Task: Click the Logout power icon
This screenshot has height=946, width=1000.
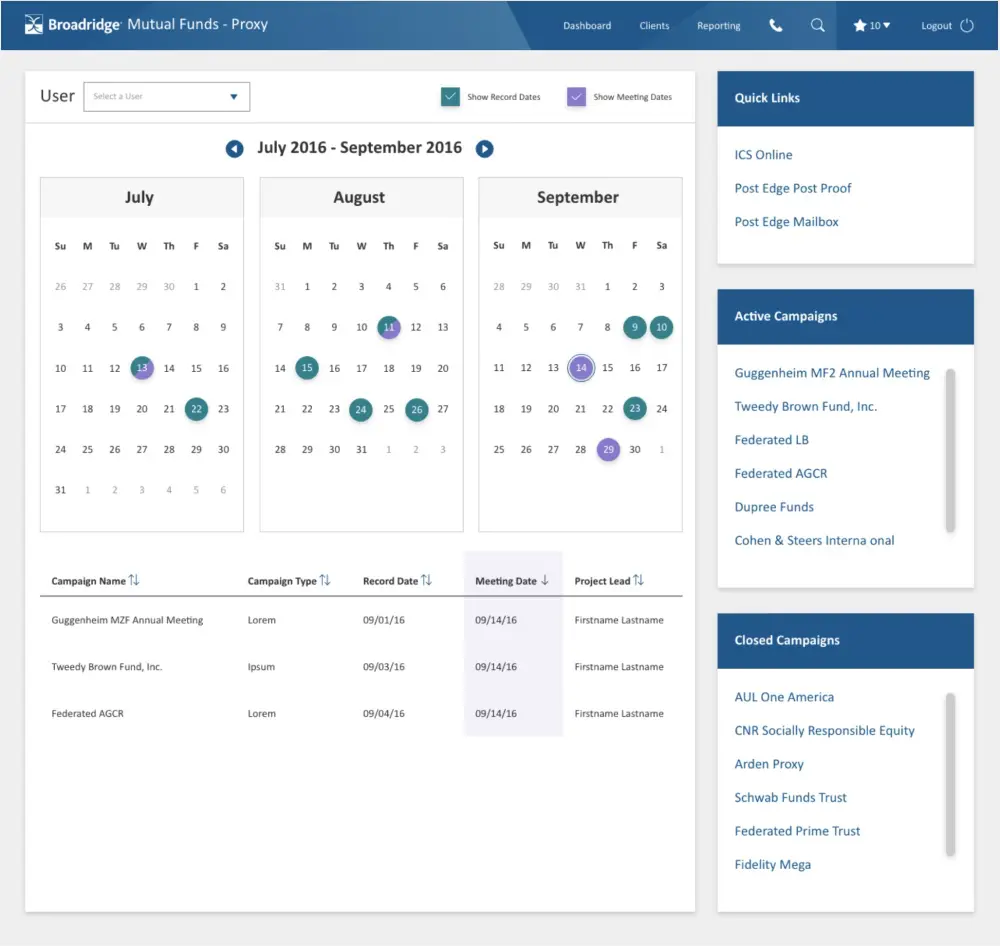Action: coord(967,26)
